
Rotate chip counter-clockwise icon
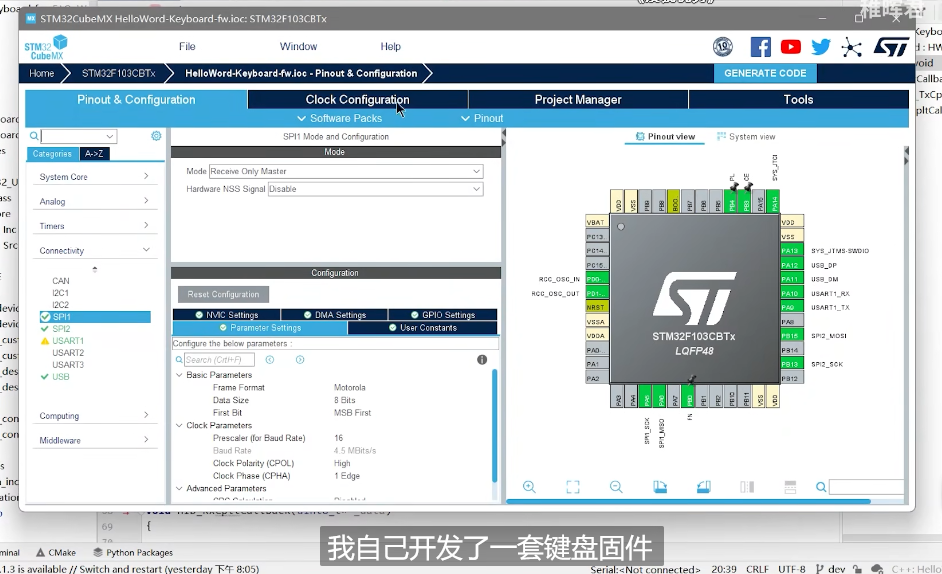click(x=703, y=487)
